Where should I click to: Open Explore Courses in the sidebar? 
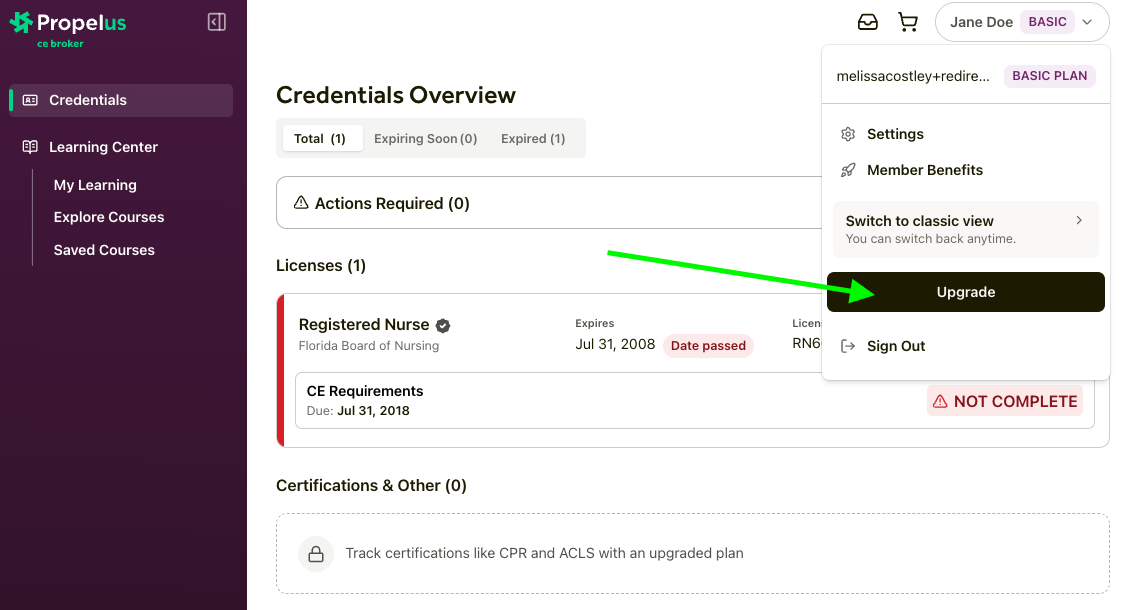(x=109, y=217)
